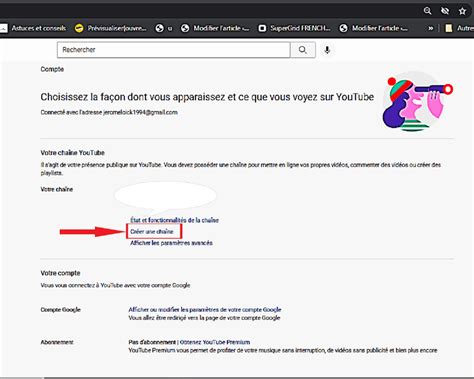
Task: Bookmark this page with the star icon
Action: pos(462,11)
